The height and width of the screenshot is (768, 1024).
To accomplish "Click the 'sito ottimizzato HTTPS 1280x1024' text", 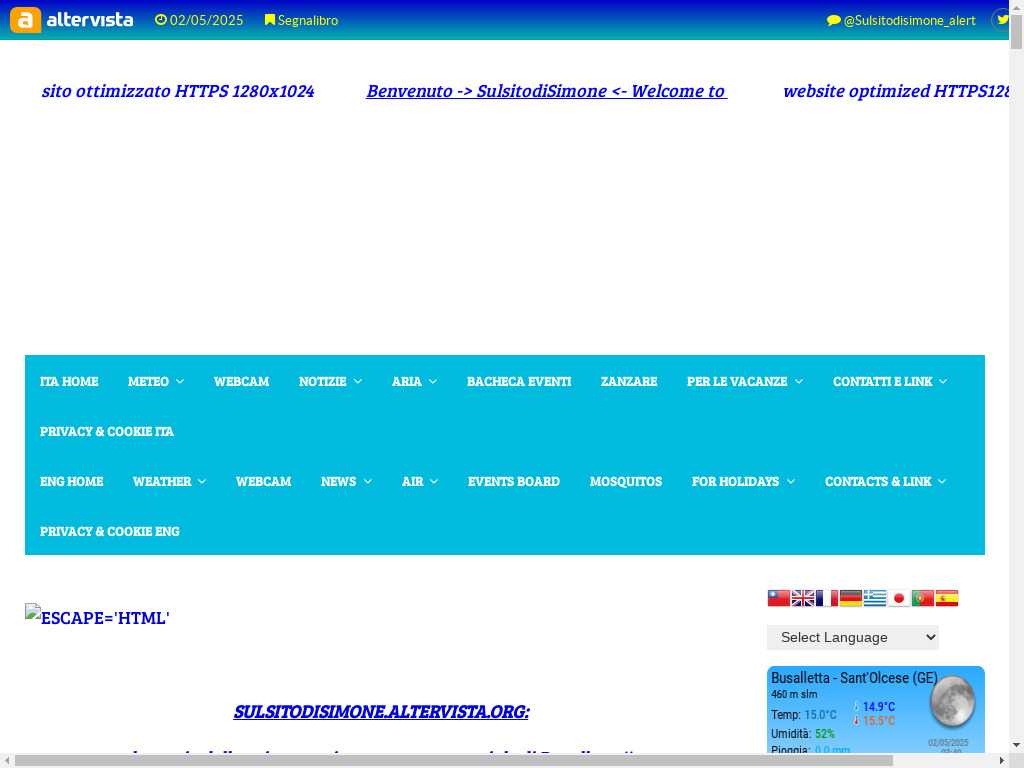I will [x=178, y=91].
